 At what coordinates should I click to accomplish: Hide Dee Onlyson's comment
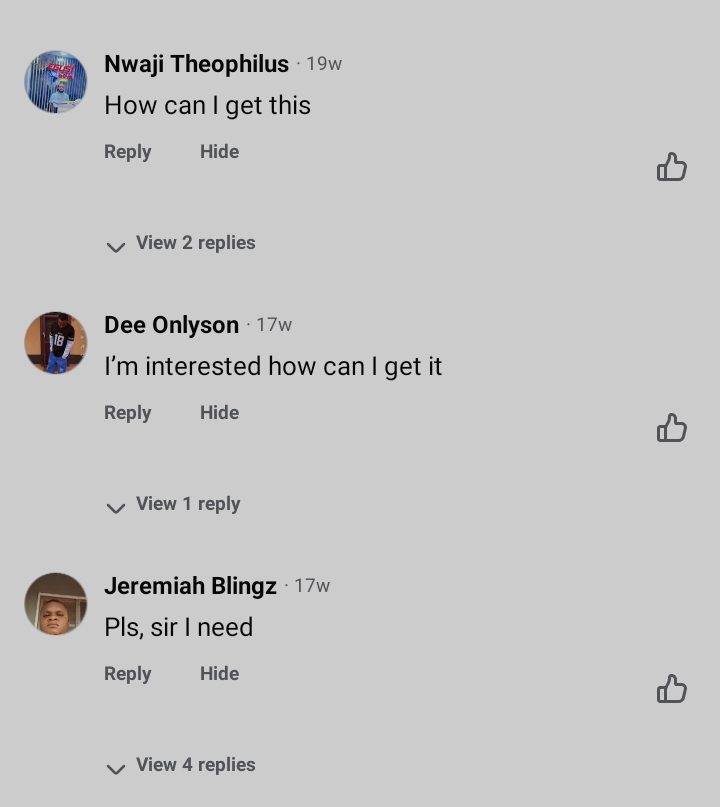pyautogui.click(x=219, y=413)
